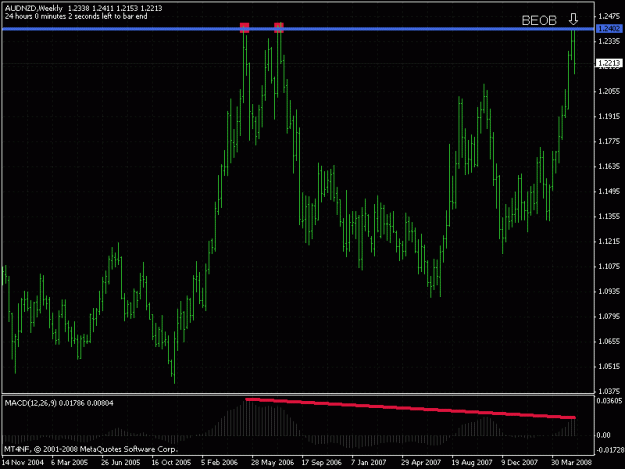Click the 28 May 2006 date label
The width and height of the screenshot is (625, 469).
click(272, 462)
